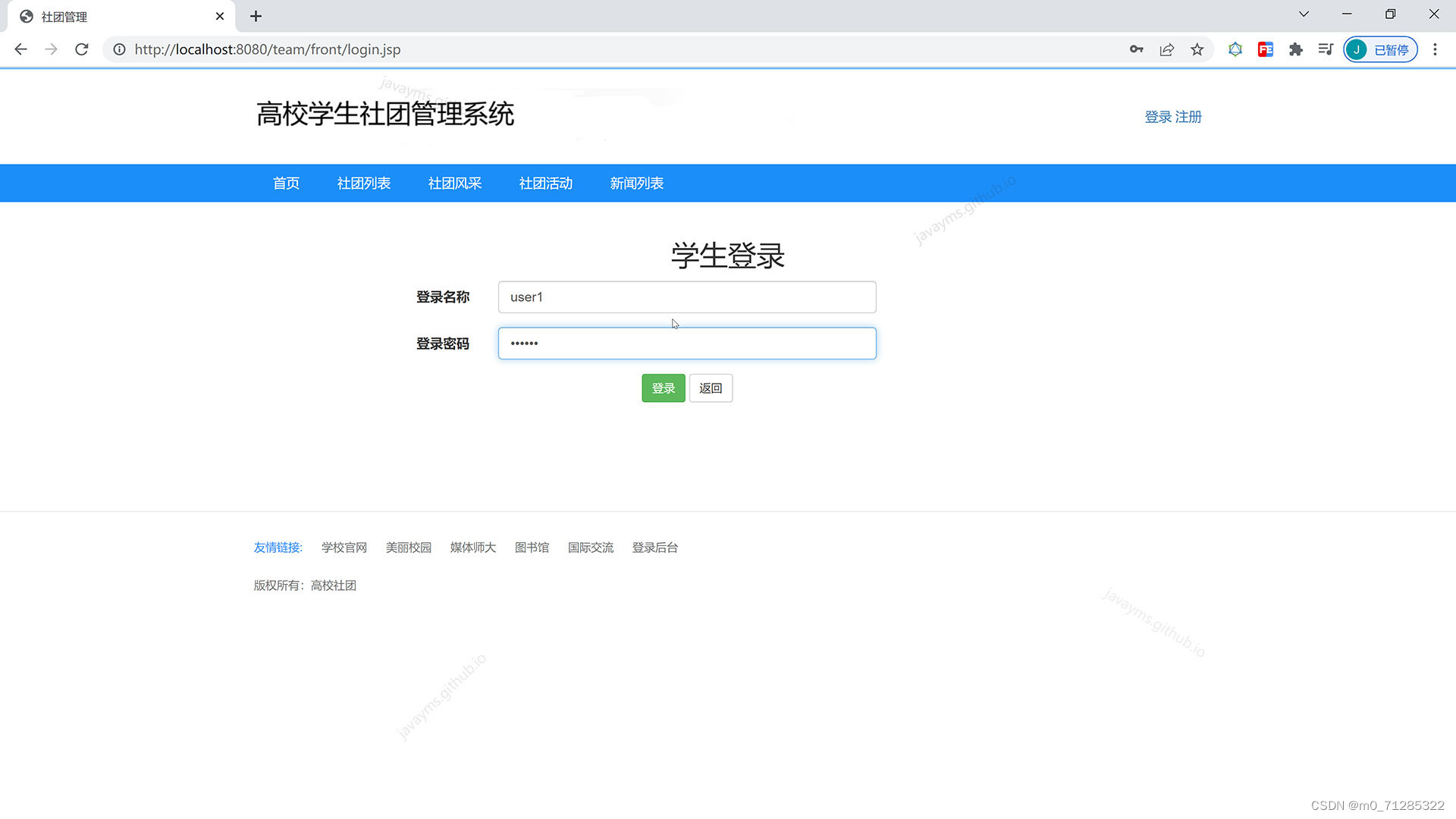1456x819 pixels.
Task: Click the 登录密码 password field
Action: point(687,344)
